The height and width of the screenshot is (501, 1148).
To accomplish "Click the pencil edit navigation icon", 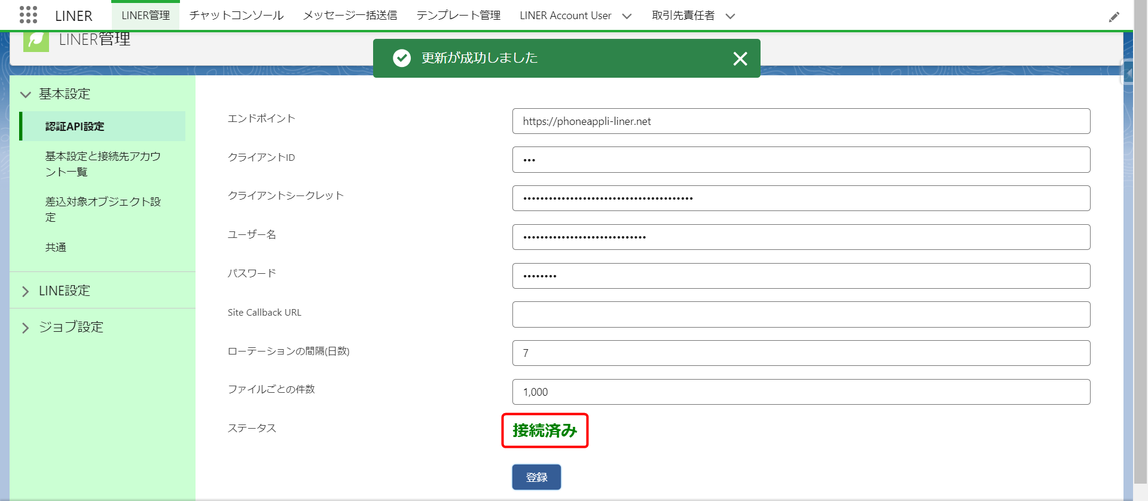I will 1114,16.
